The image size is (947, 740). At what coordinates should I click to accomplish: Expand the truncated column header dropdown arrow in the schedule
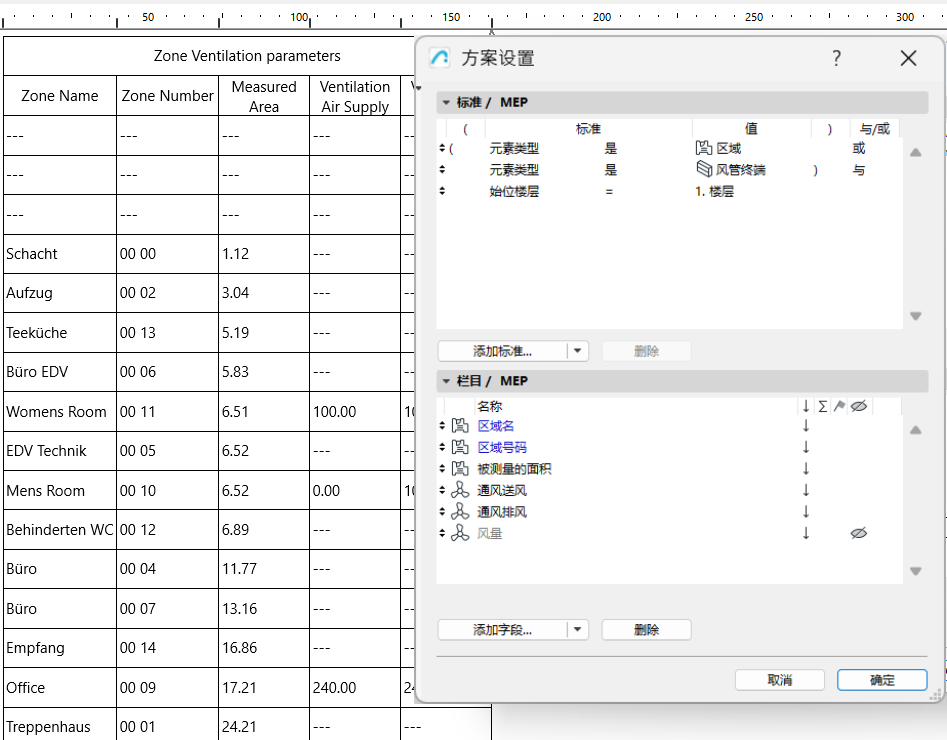coord(417,88)
